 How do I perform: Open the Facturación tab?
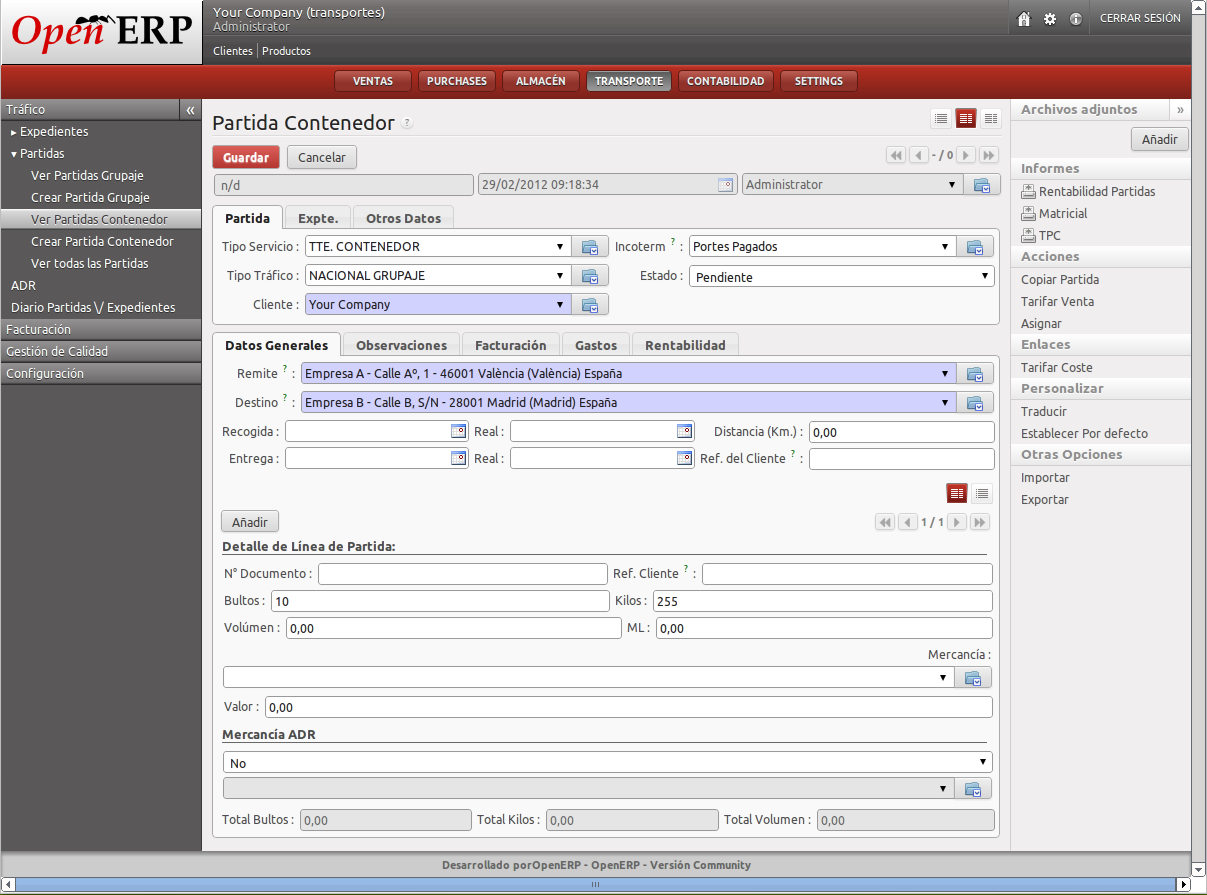click(511, 345)
